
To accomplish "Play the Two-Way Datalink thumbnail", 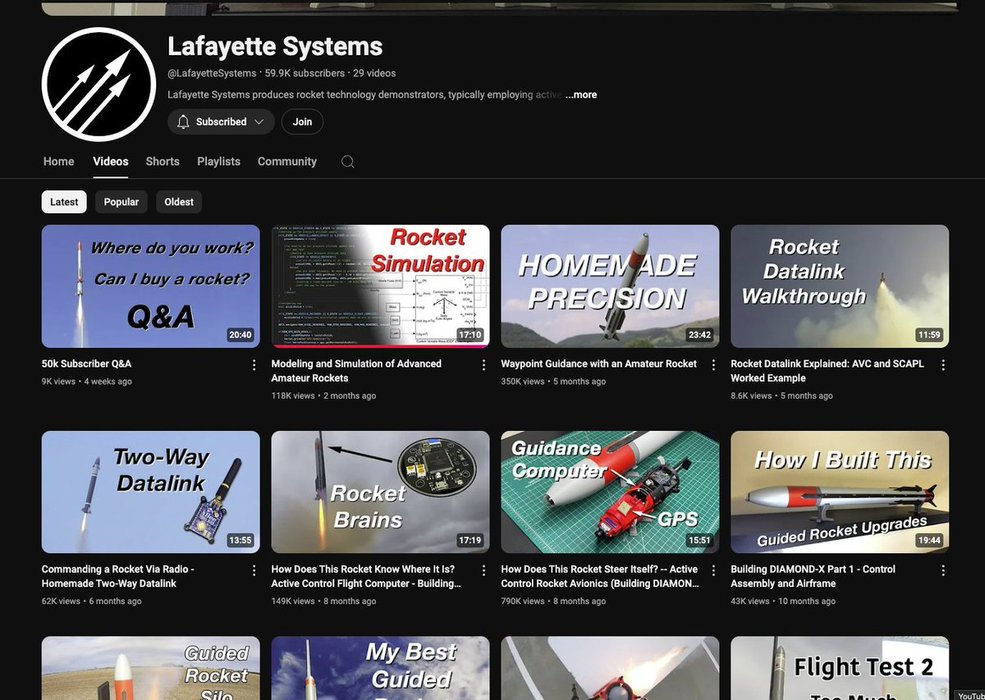I will point(151,492).
